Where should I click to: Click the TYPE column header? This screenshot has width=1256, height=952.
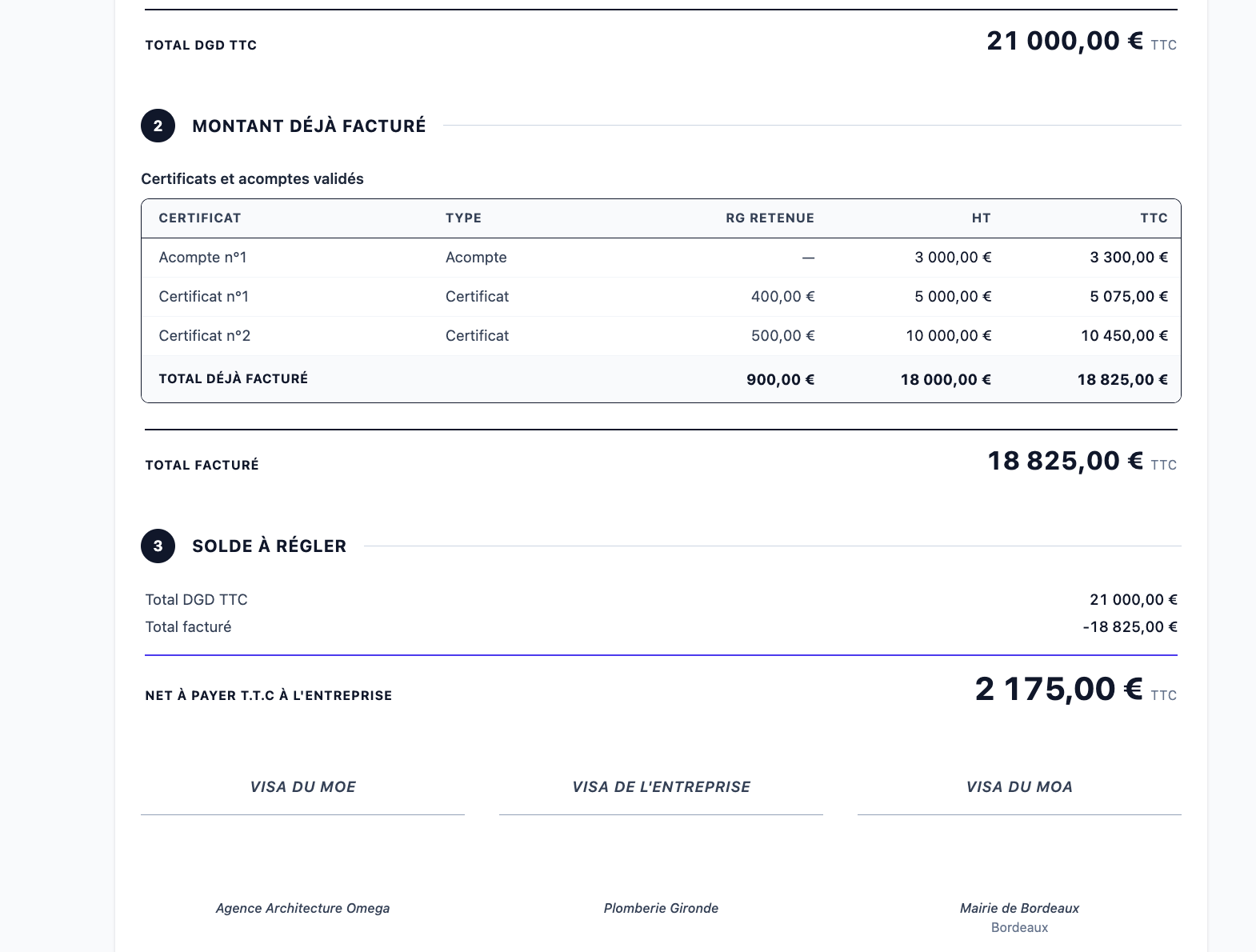(463, 218)
